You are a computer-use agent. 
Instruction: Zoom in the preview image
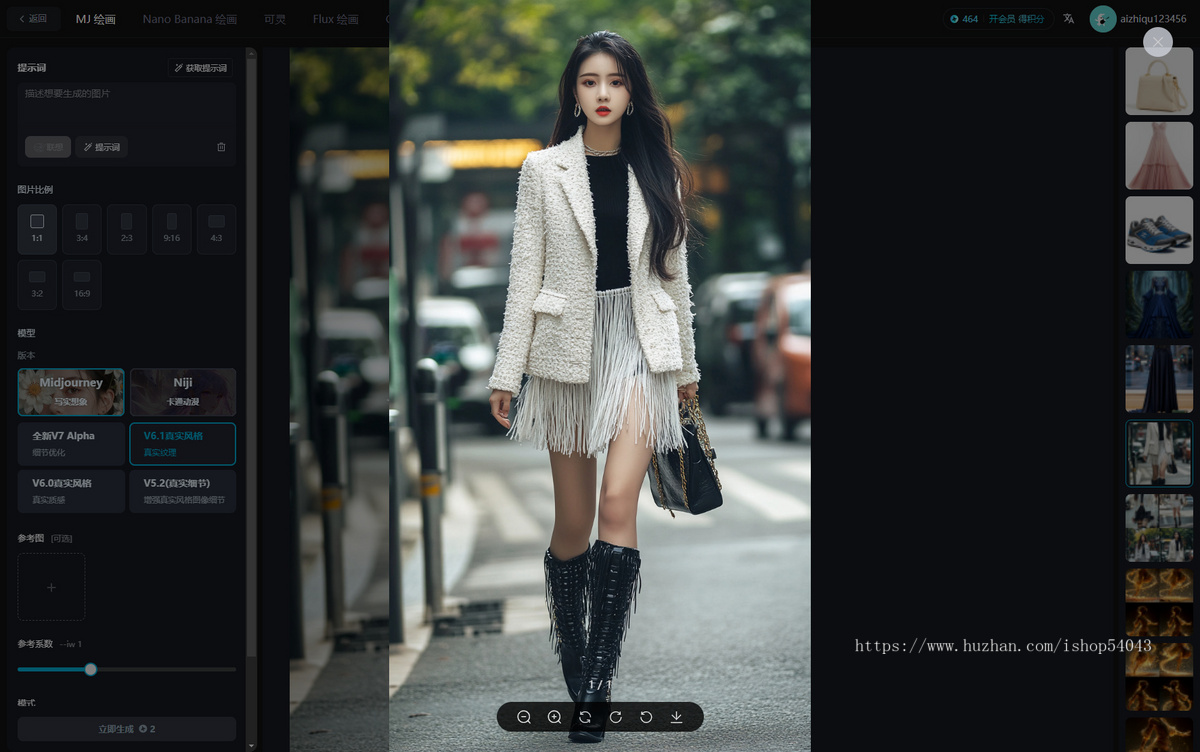[x=554, y=717]
